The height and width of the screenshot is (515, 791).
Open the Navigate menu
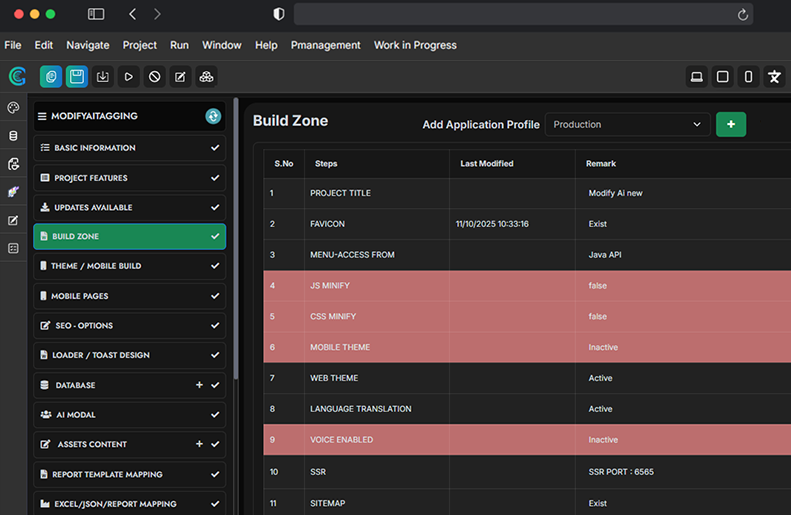click(x=88, y=45)
